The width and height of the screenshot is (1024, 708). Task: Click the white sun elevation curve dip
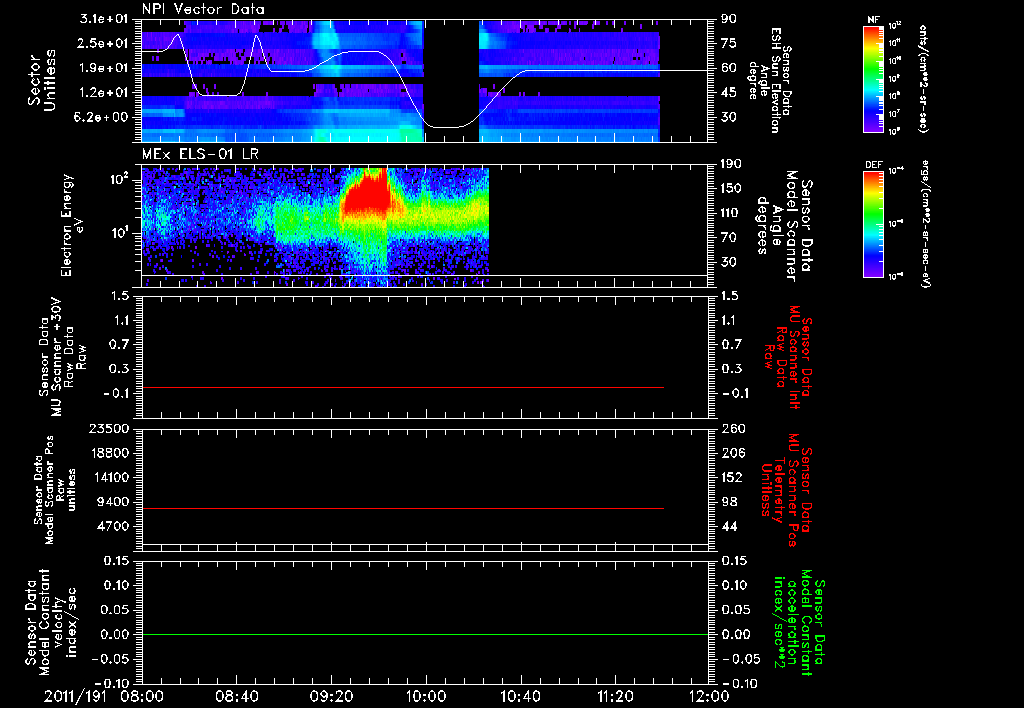tap(448, 125)
